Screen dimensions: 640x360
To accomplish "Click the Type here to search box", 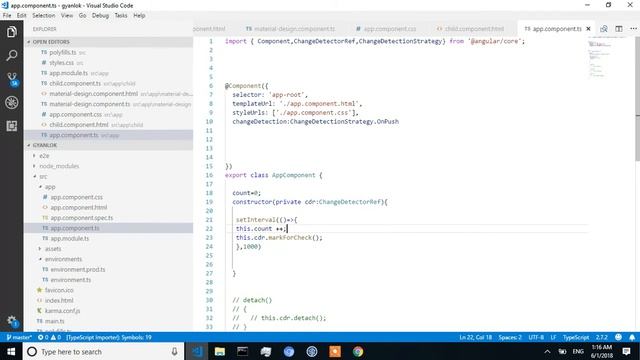I will coord(104,351).
